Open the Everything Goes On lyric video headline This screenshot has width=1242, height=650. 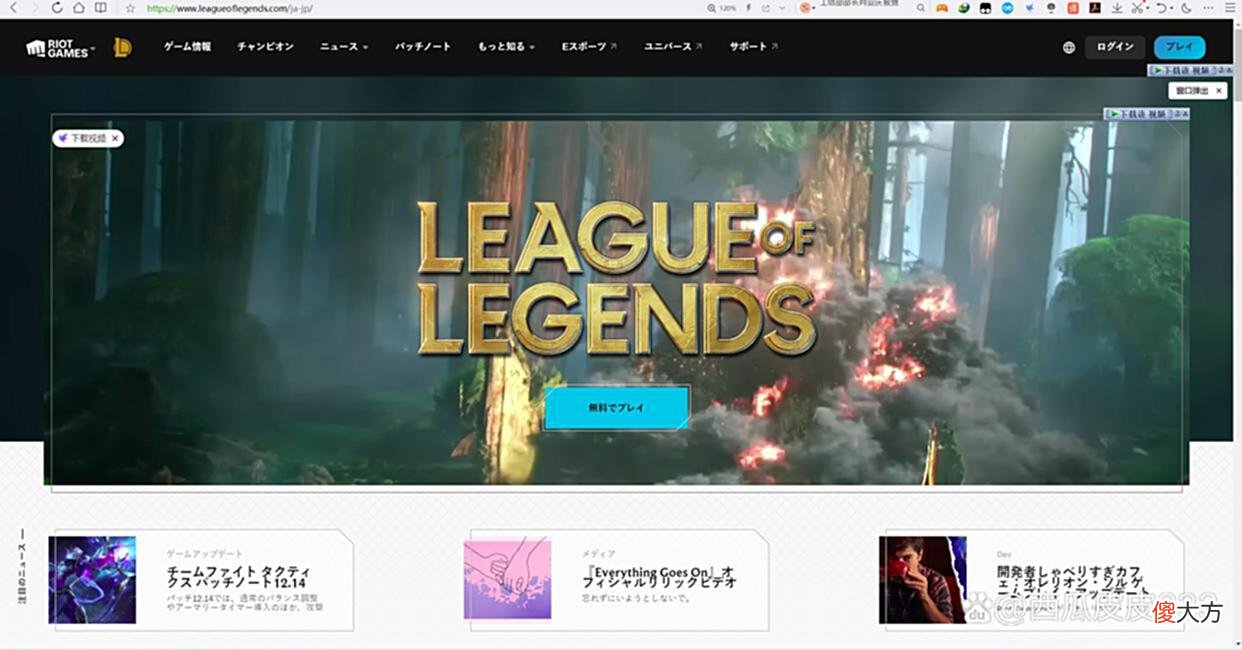tap(659, 575)
